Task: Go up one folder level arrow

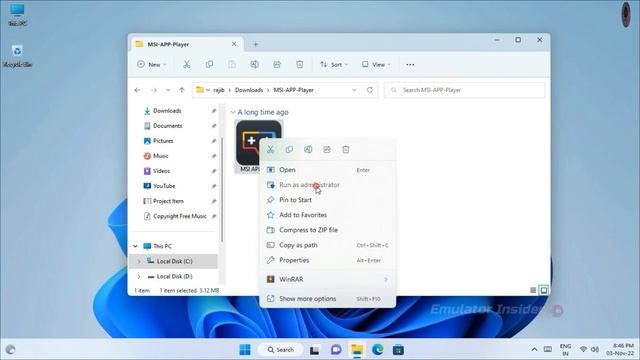Action: 182,90
